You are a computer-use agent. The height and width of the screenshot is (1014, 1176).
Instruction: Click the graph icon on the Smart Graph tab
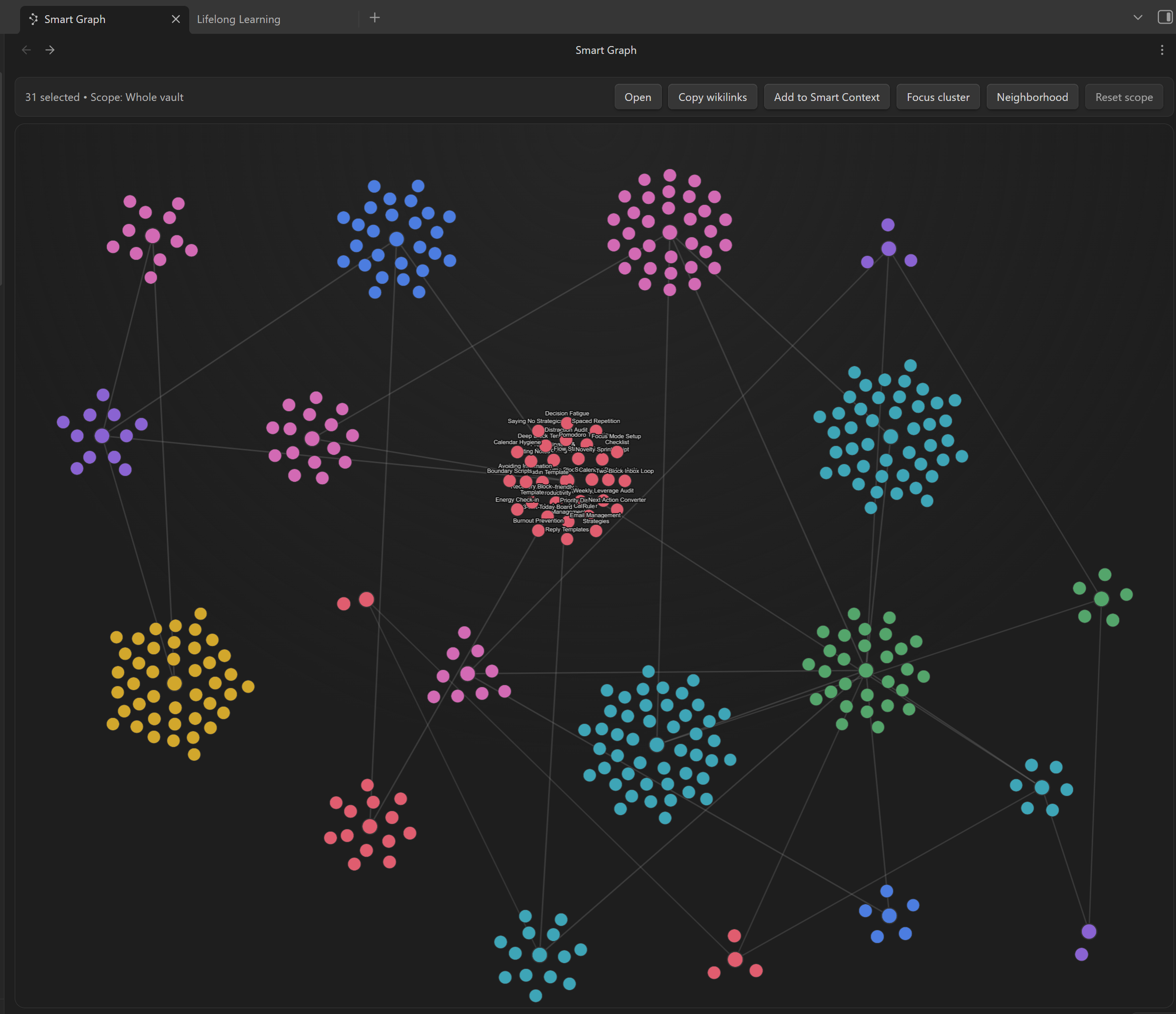point(33,19)
